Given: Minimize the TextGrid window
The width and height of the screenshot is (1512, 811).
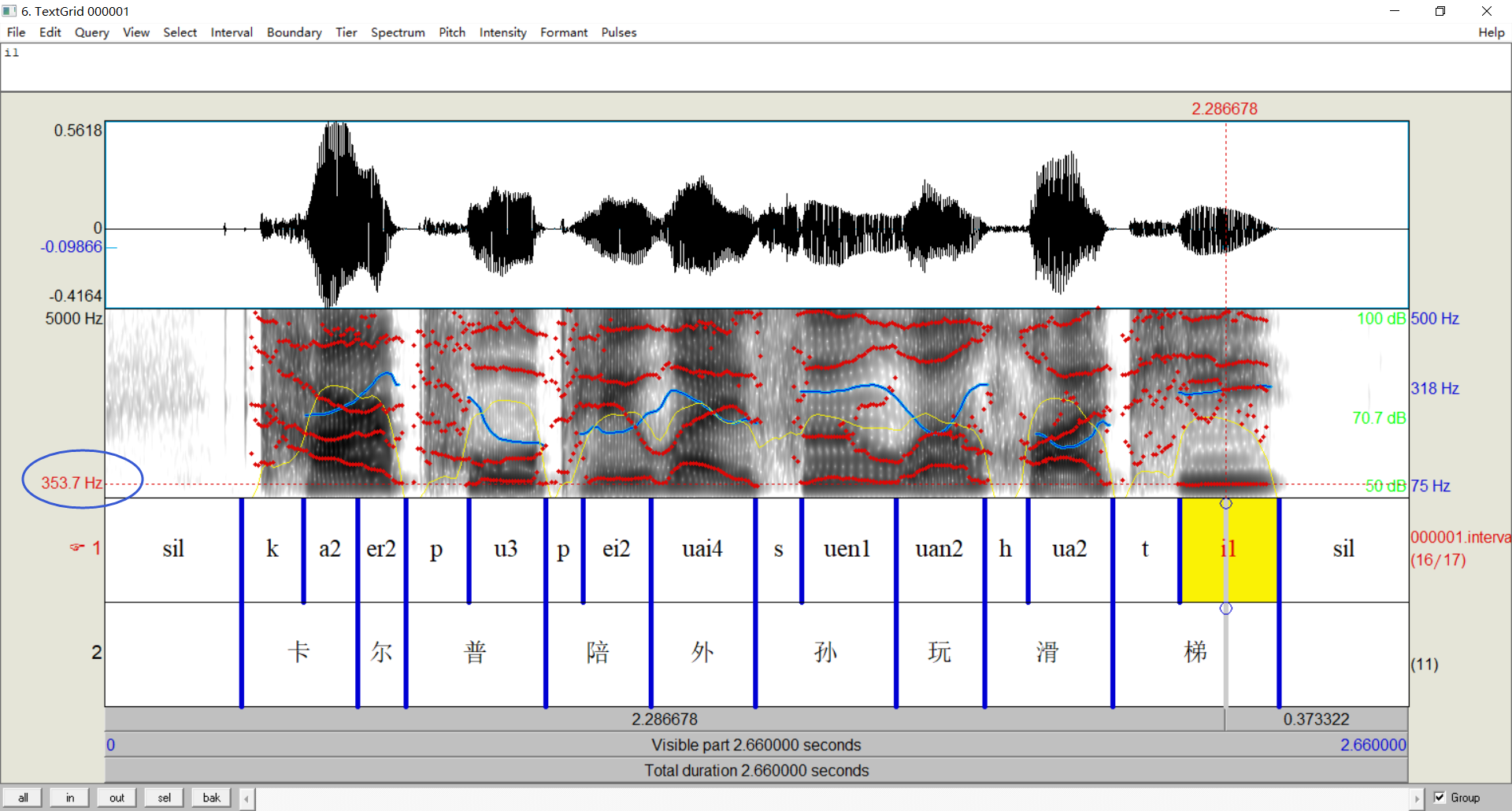Looking at the screenshot, I should tap(1395, 11).
